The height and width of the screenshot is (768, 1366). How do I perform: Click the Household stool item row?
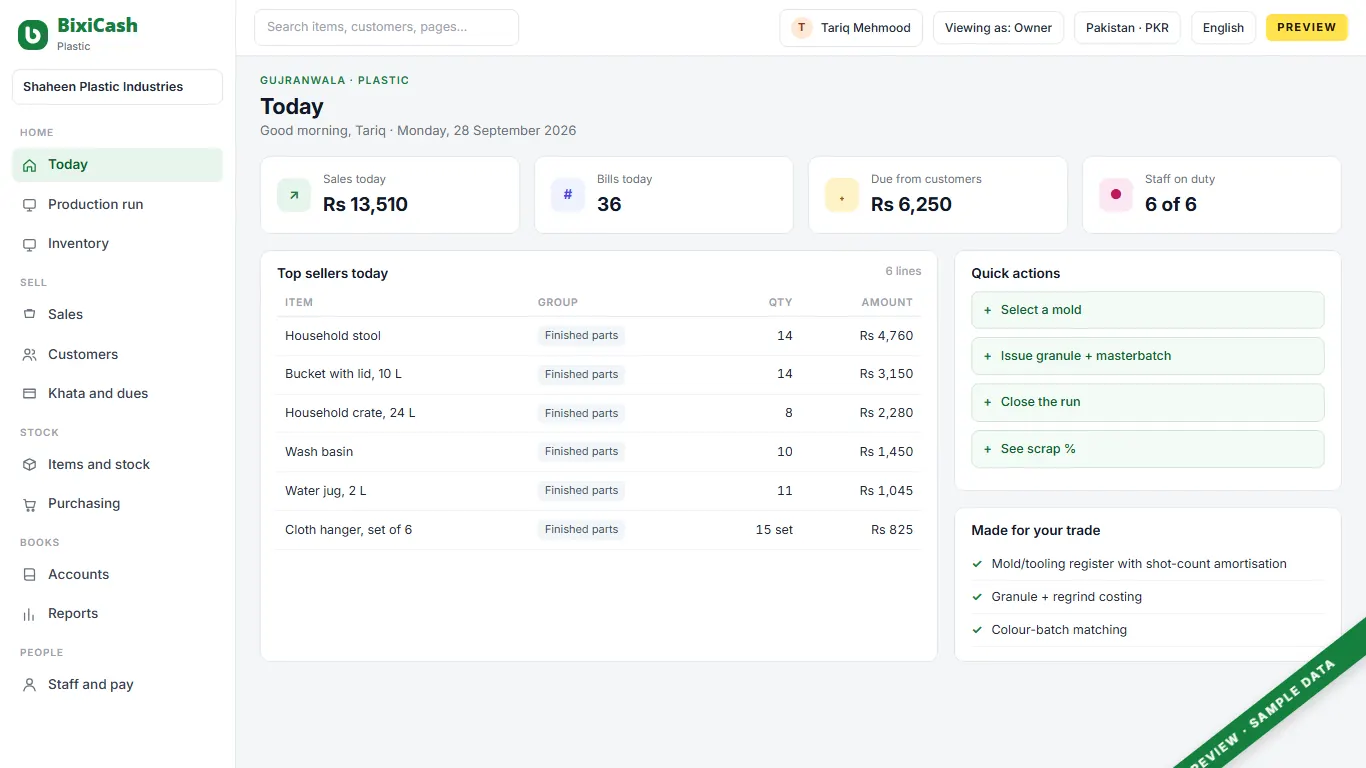coord(599,336)
